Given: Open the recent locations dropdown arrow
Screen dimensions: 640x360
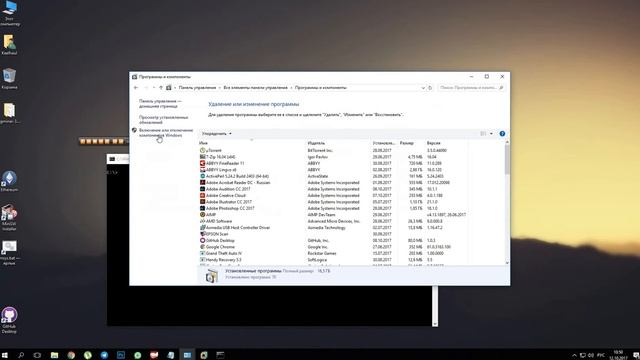Looking at the screenshot, I should 154,88.
